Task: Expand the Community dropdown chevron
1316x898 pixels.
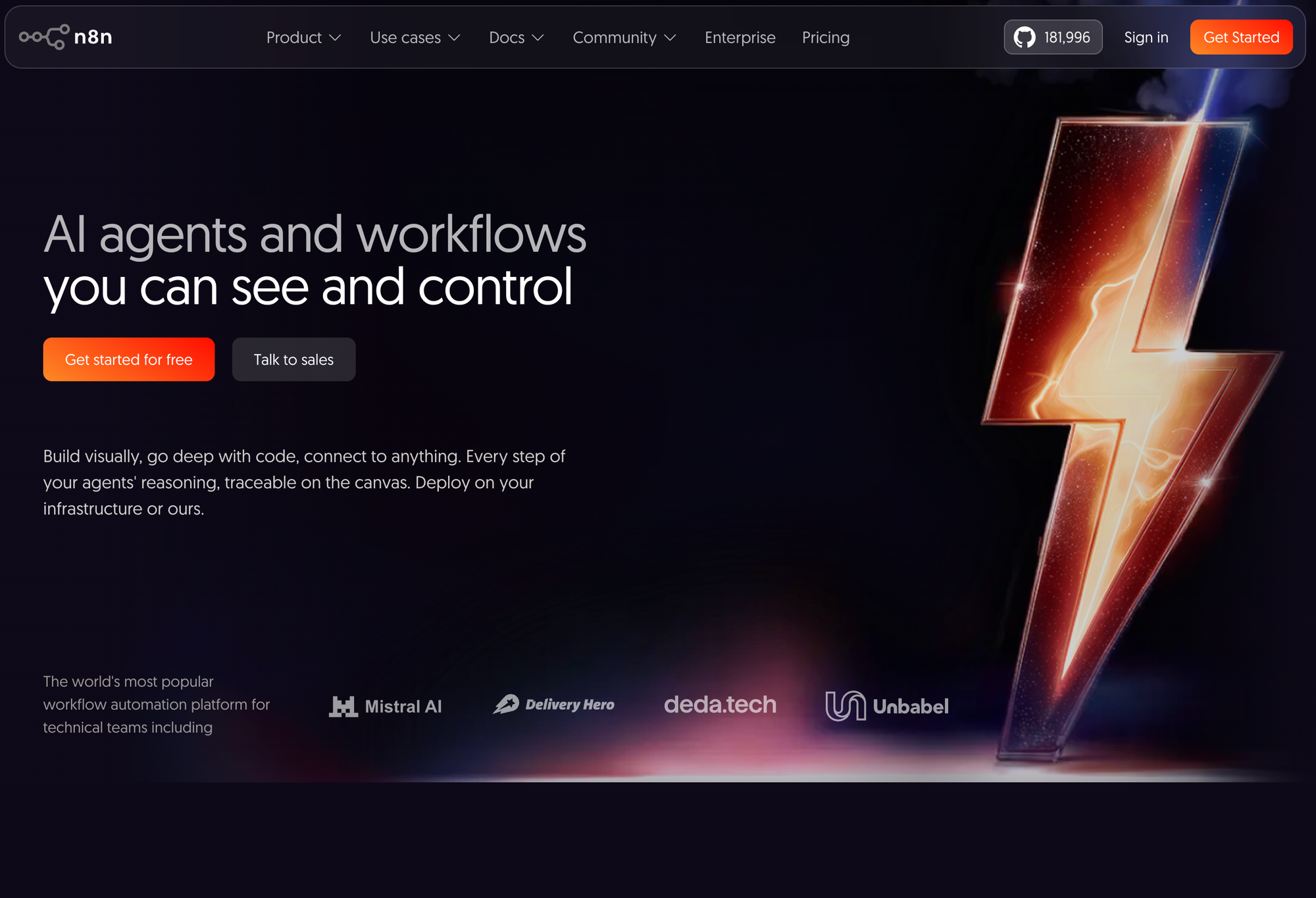Action: (x=670, y=38)
